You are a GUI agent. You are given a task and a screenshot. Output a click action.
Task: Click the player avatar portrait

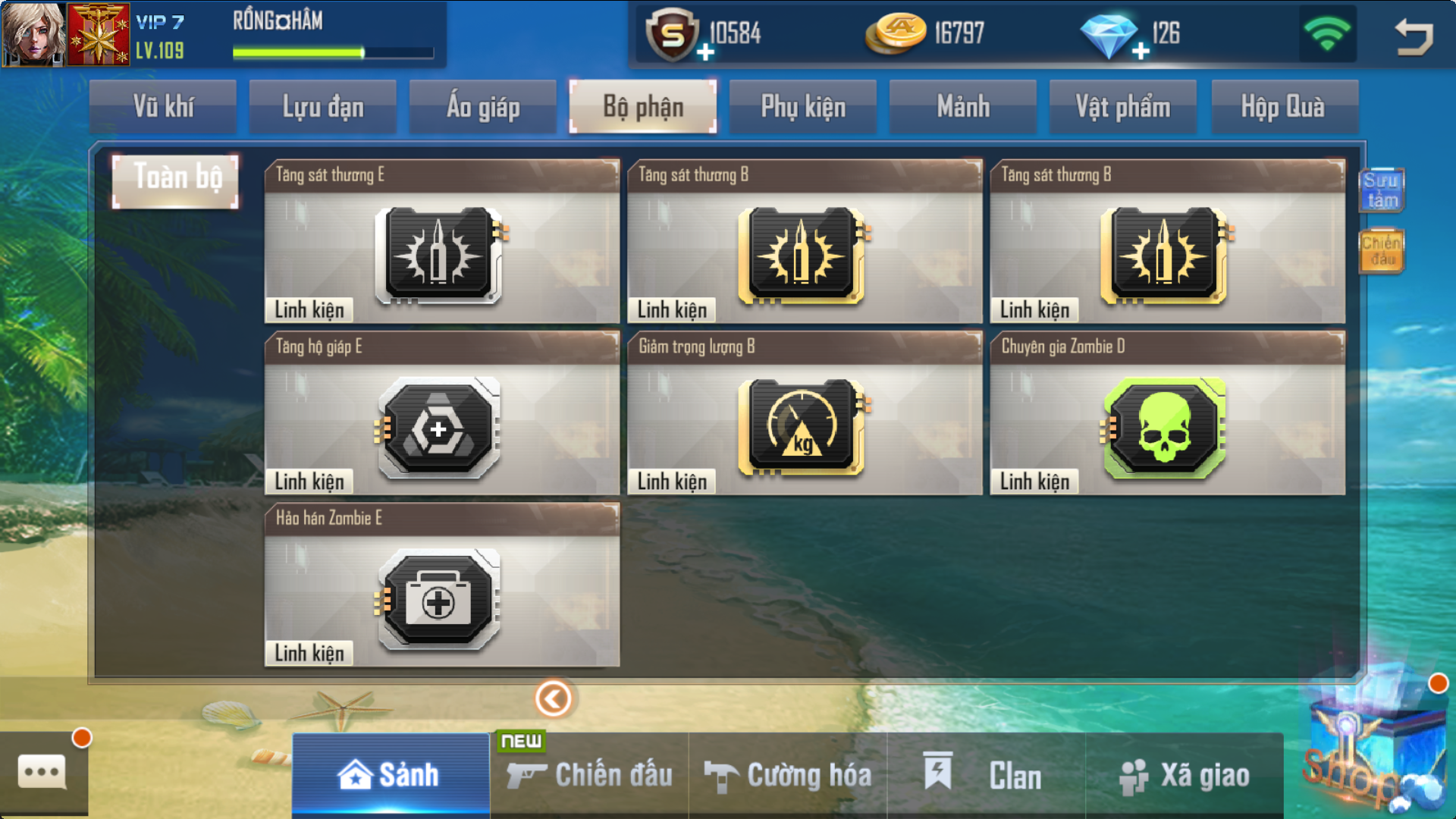pyautogui.click(x=33, y=34)
